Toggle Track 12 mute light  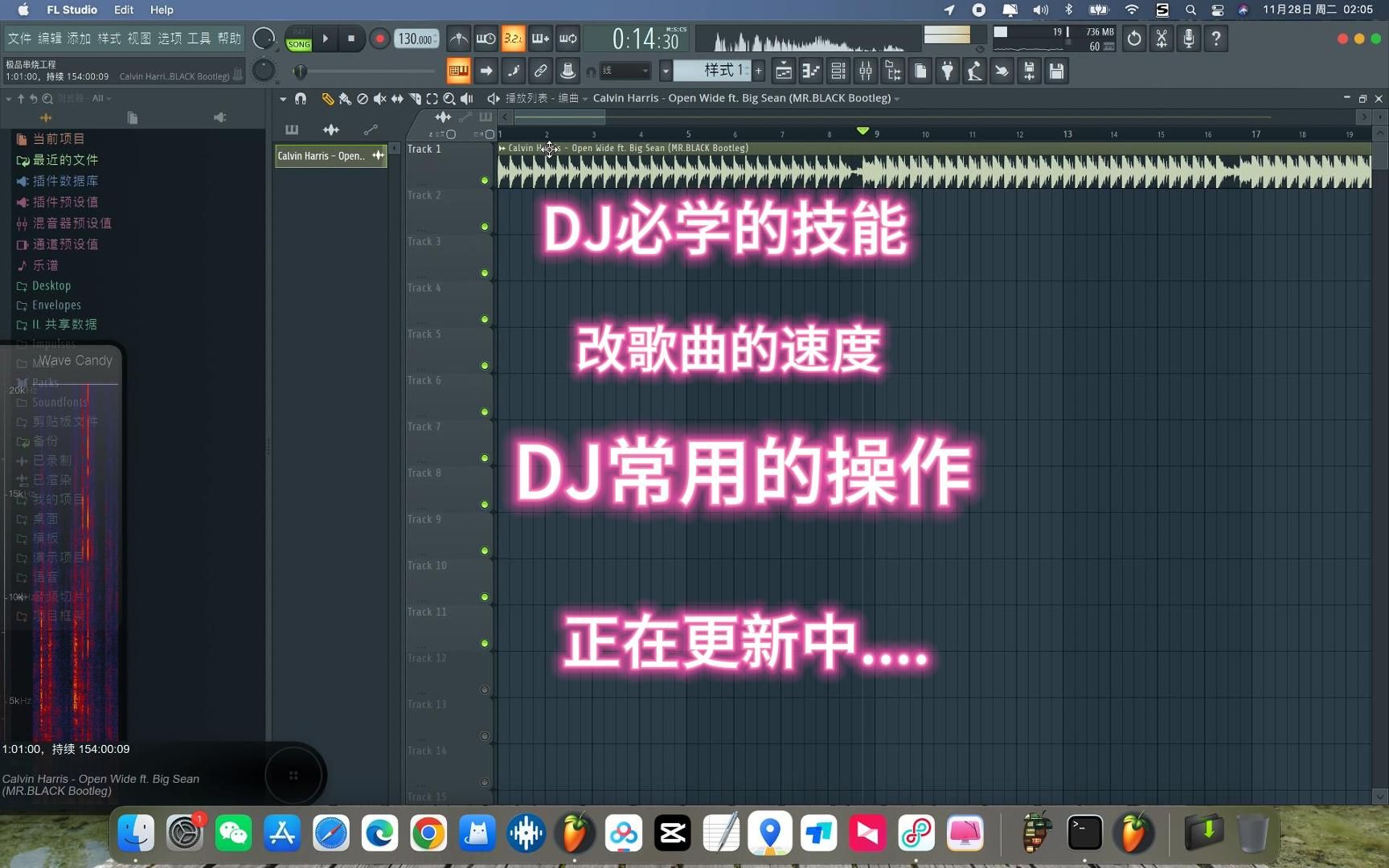(485, 690)
